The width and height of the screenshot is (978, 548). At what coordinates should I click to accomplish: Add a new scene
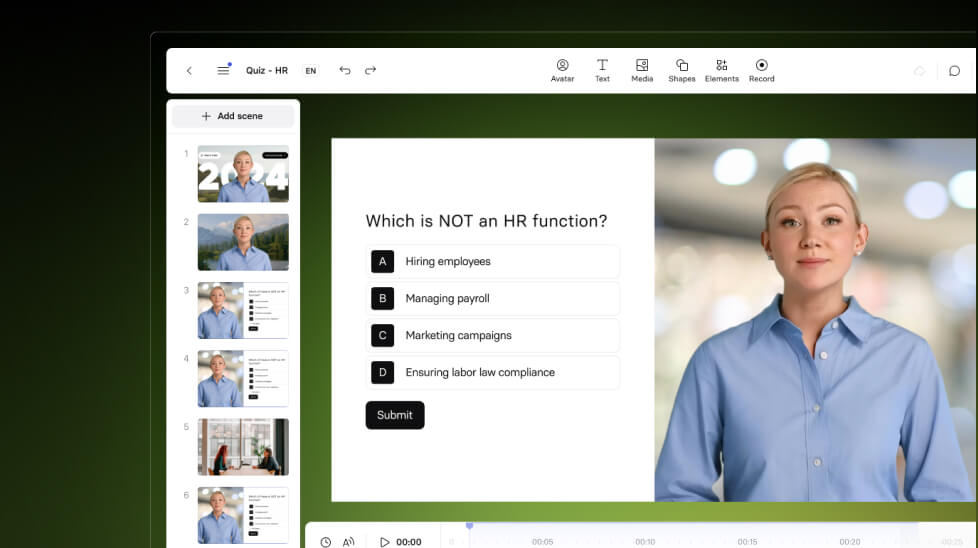[x=233, y=116]
